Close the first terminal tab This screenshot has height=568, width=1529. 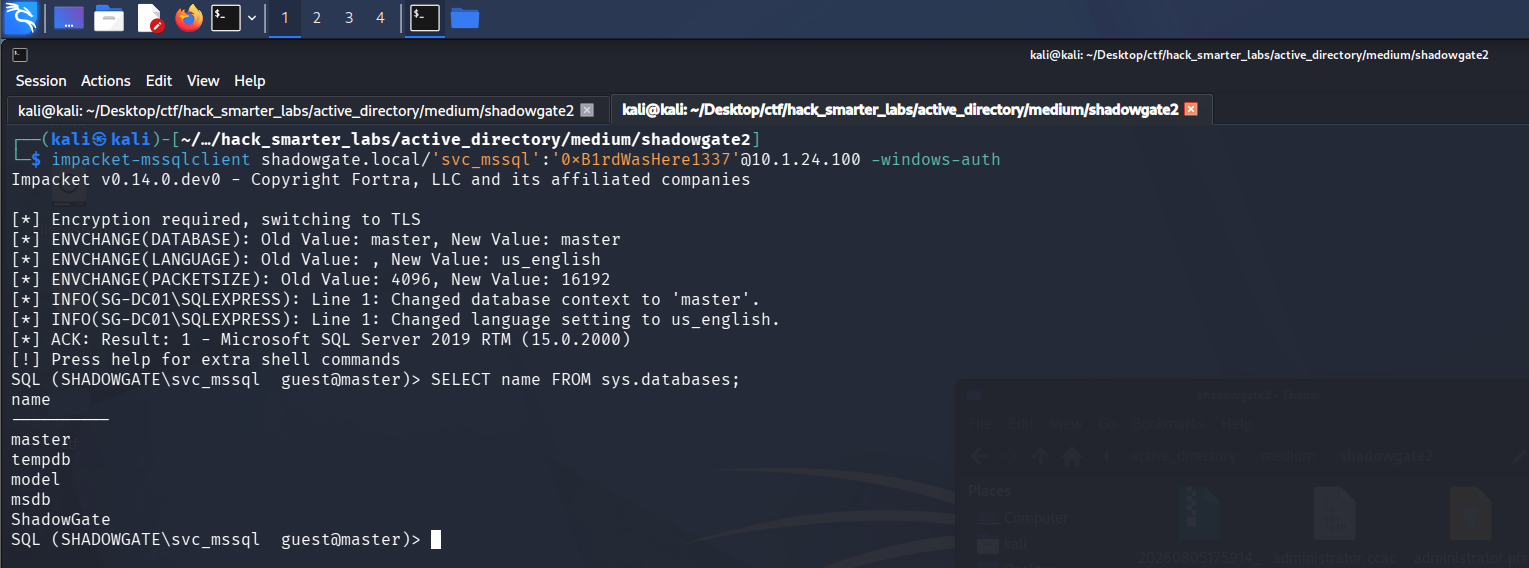pos(587,110)
